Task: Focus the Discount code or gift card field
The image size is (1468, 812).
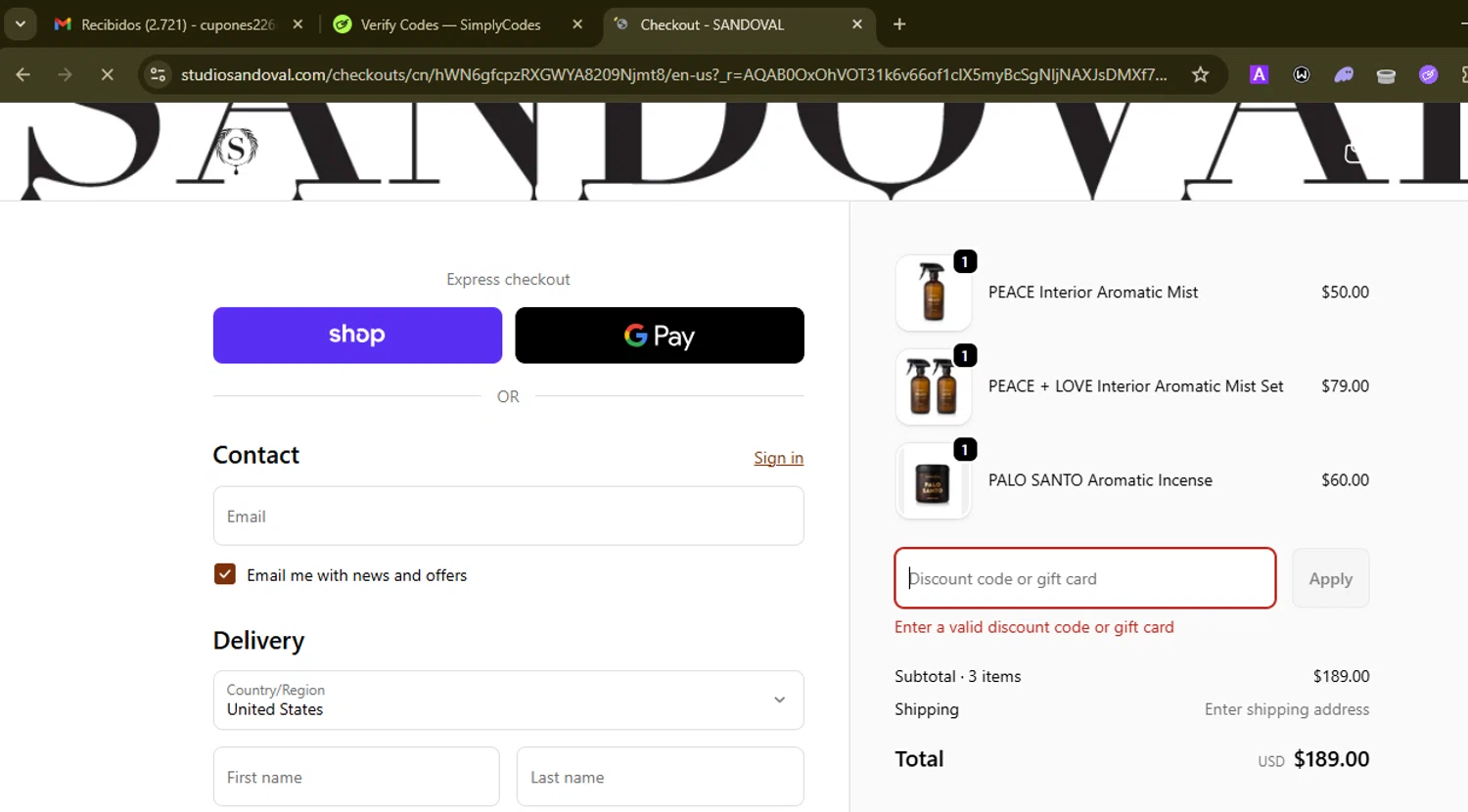Action: 1085,578
